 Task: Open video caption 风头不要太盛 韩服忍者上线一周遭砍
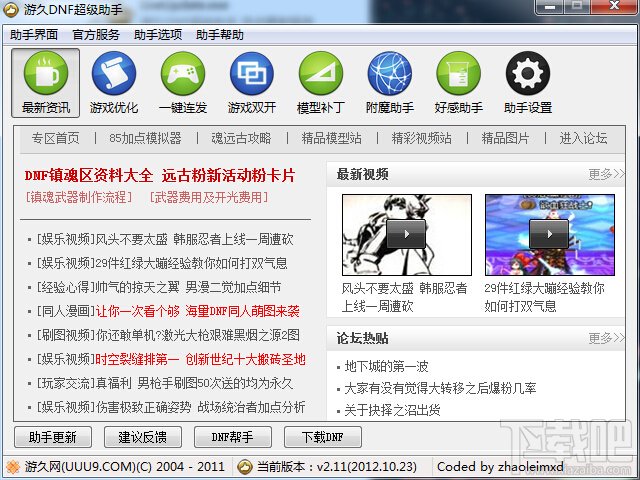click(x=404, y=297)
